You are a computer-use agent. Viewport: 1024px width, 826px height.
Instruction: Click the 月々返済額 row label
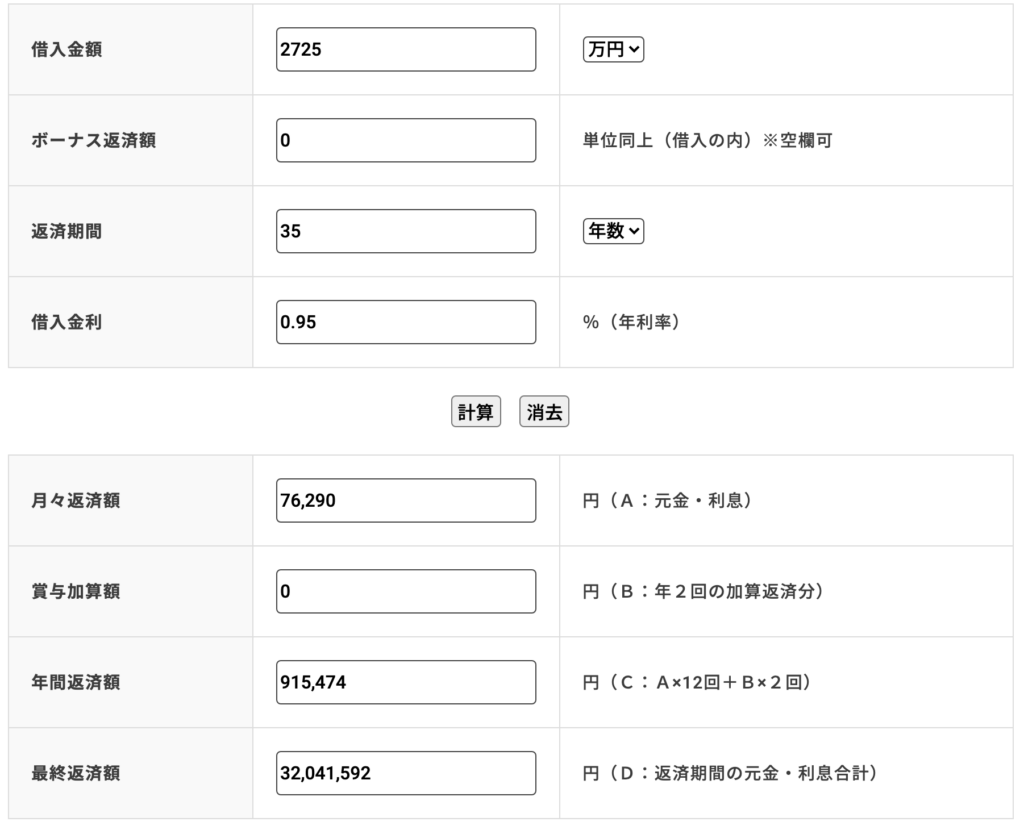(x=76, y=500)
